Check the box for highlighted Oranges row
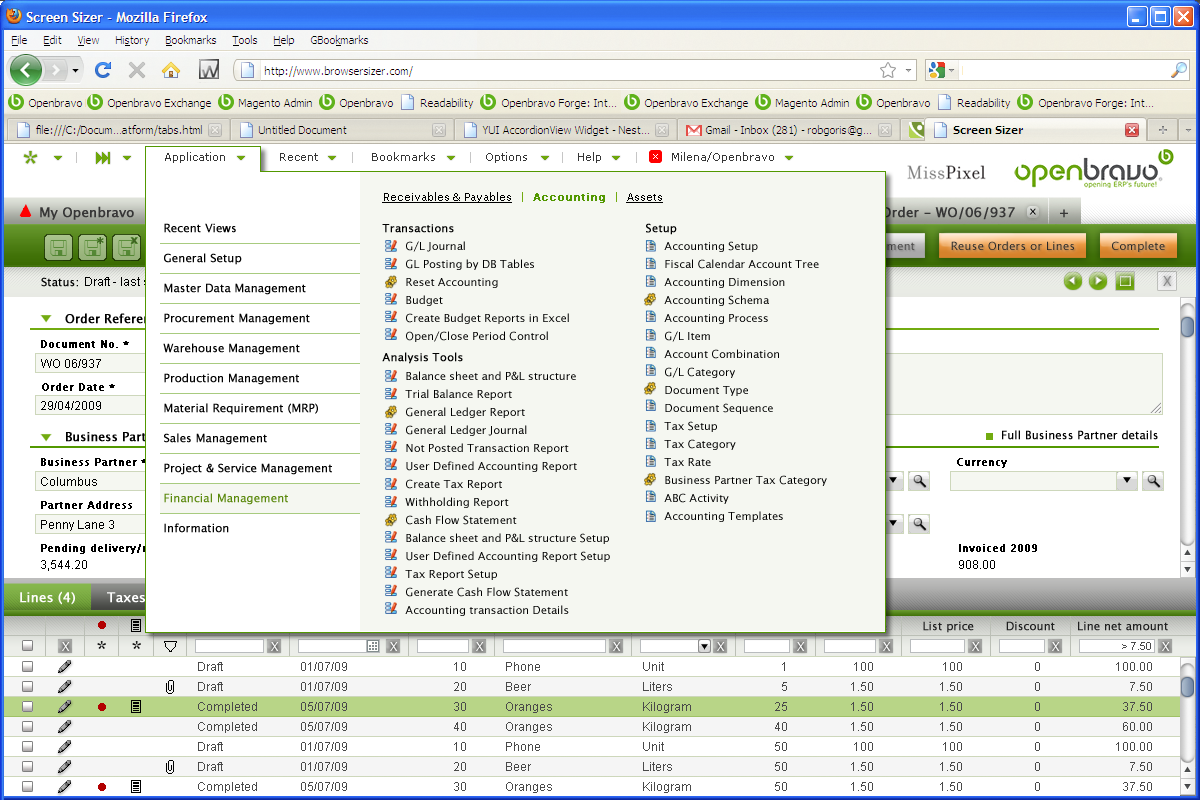 point(28,707)
